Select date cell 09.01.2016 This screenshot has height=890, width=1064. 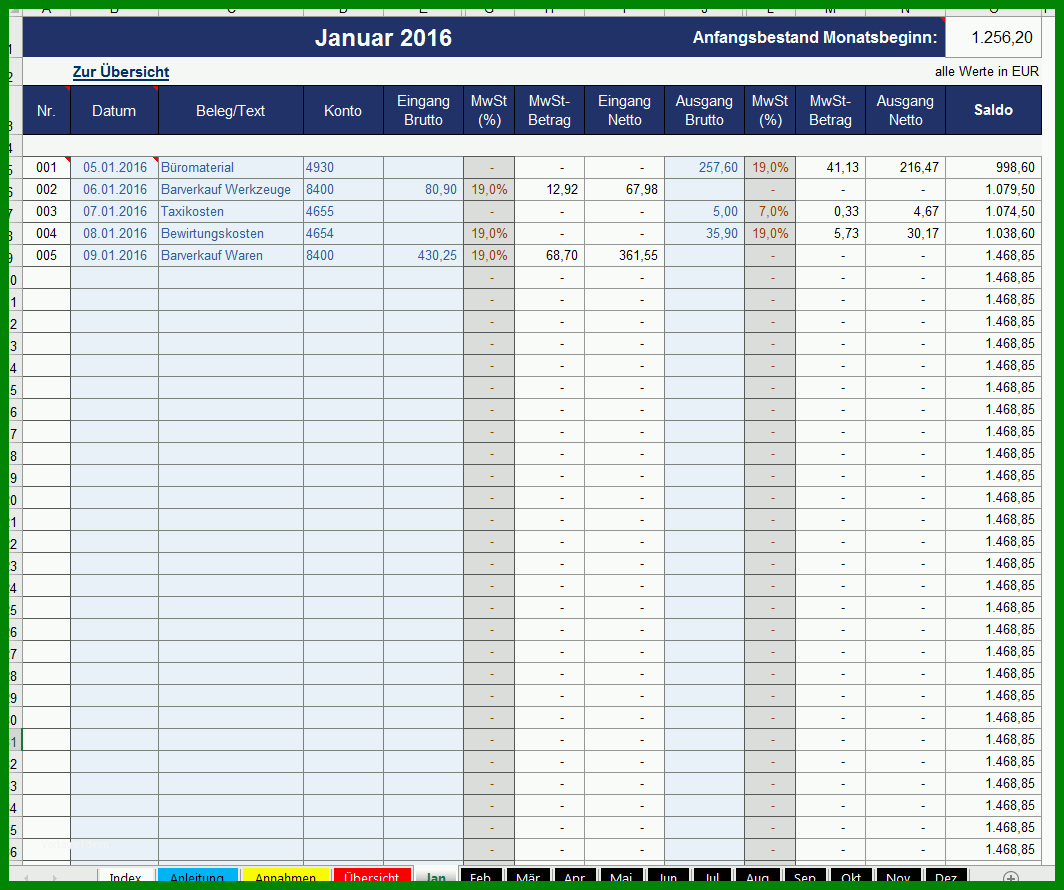[x=114, y=256]
